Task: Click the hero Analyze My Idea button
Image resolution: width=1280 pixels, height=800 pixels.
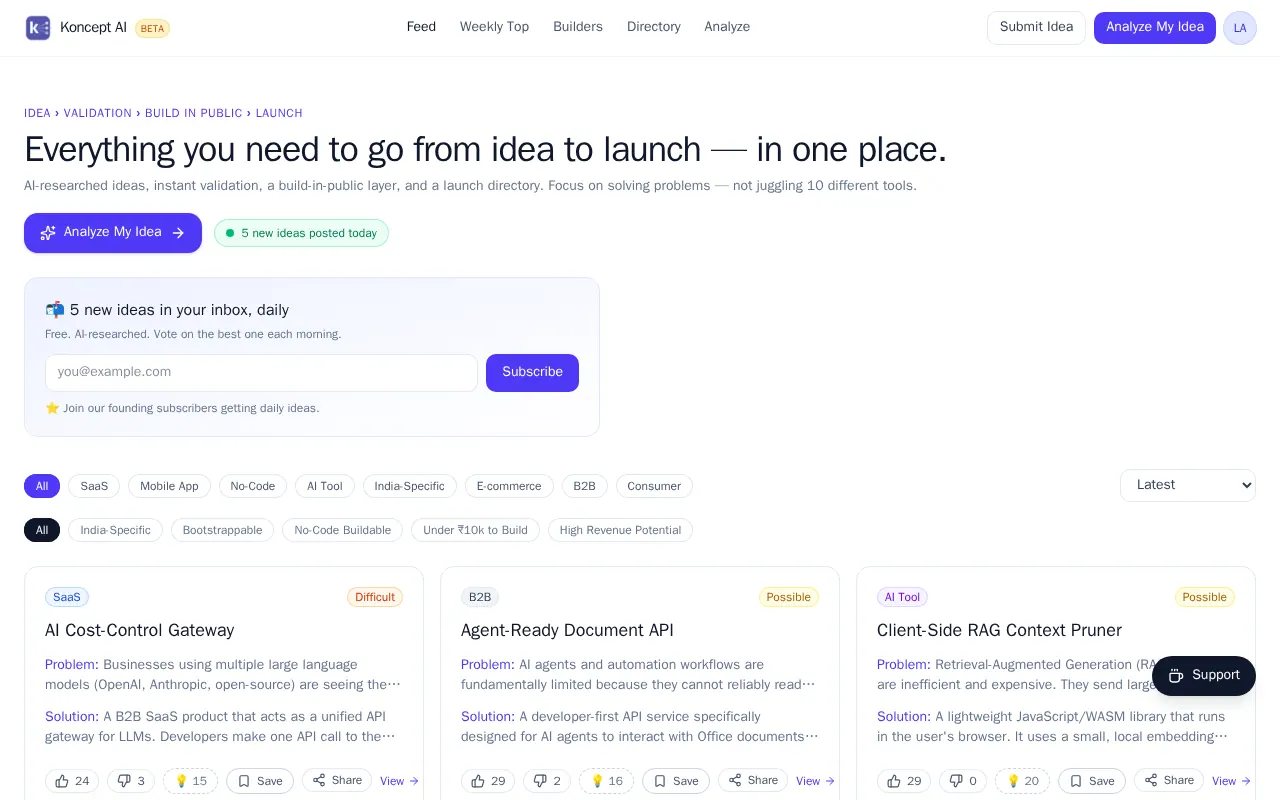Action: [113, 233]
